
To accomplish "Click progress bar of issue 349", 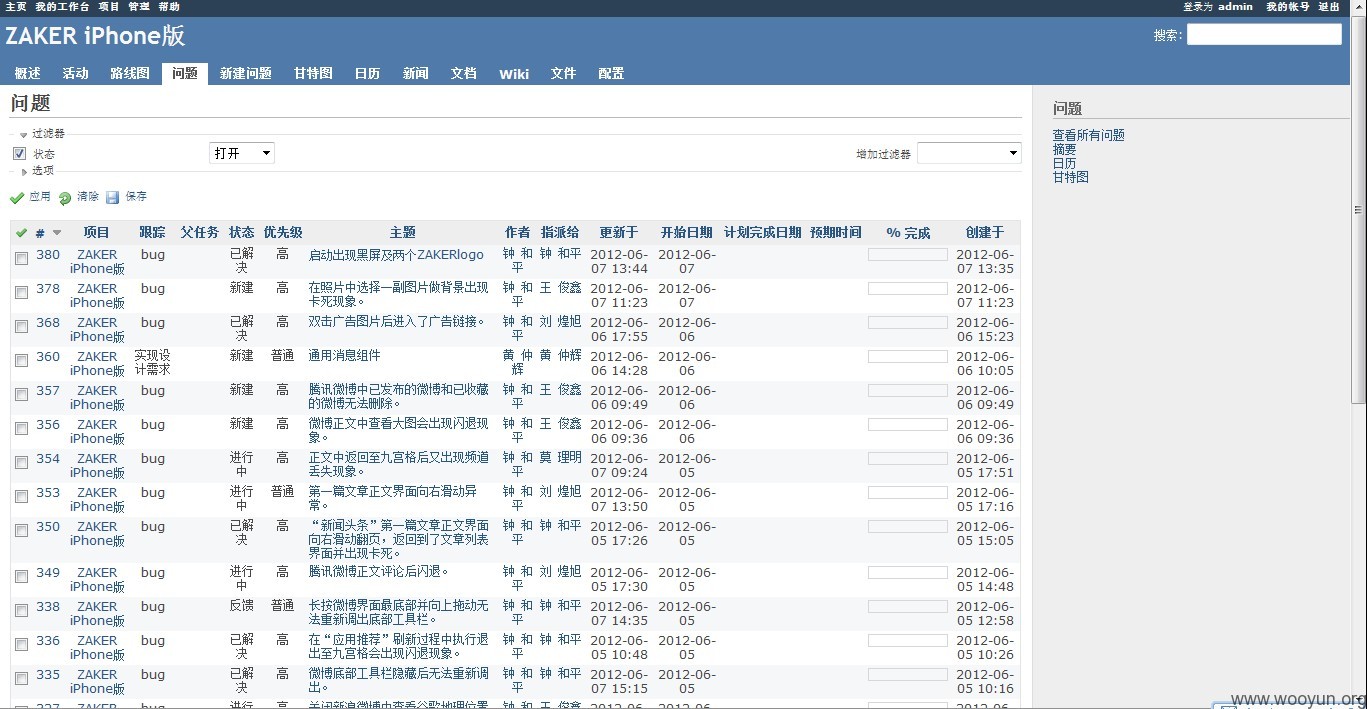I will (x=907, y=573).
